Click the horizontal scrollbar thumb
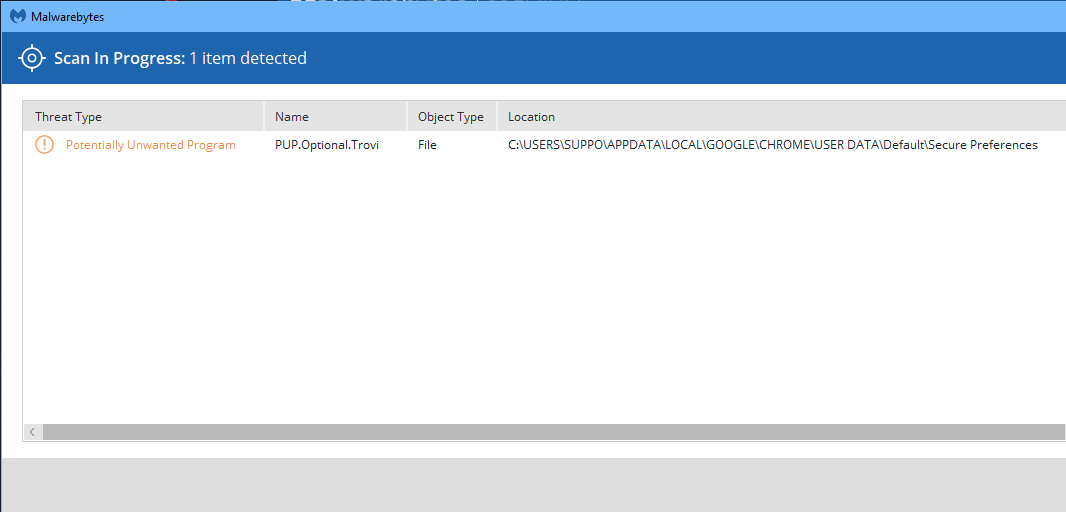 coord(552,432)
